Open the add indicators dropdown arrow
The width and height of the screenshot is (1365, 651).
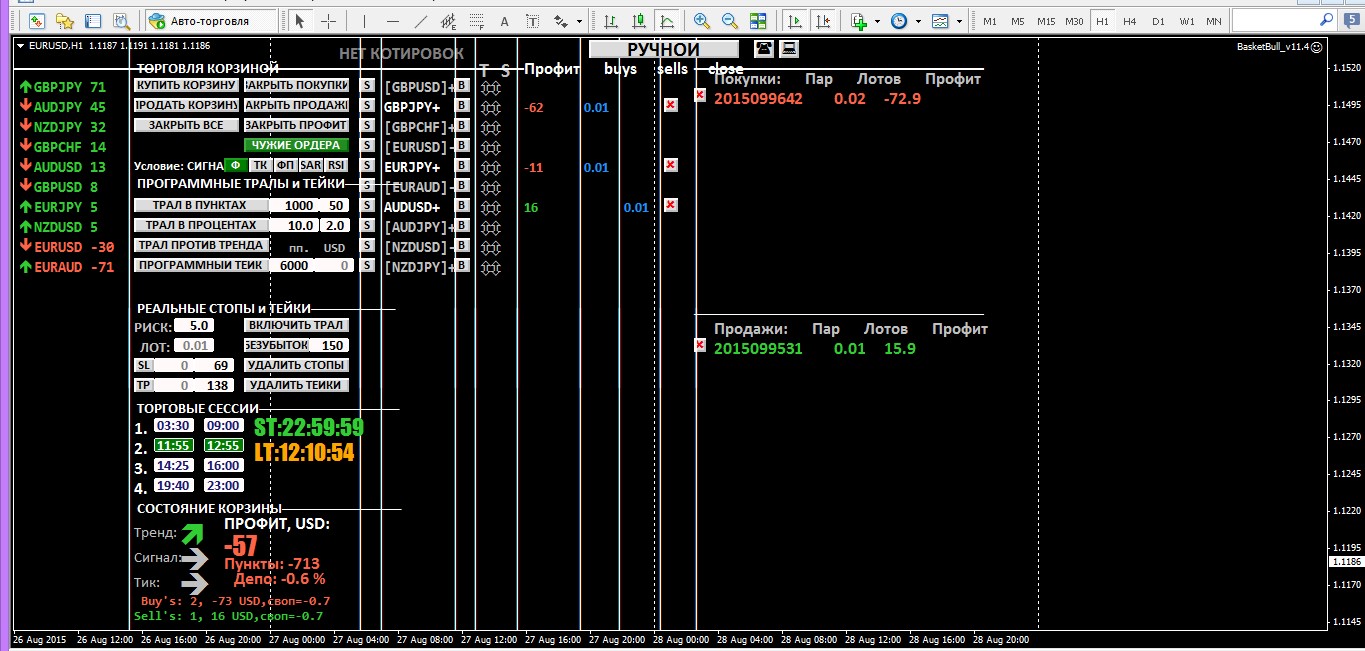pyautogui.click(x=877, y=20)
